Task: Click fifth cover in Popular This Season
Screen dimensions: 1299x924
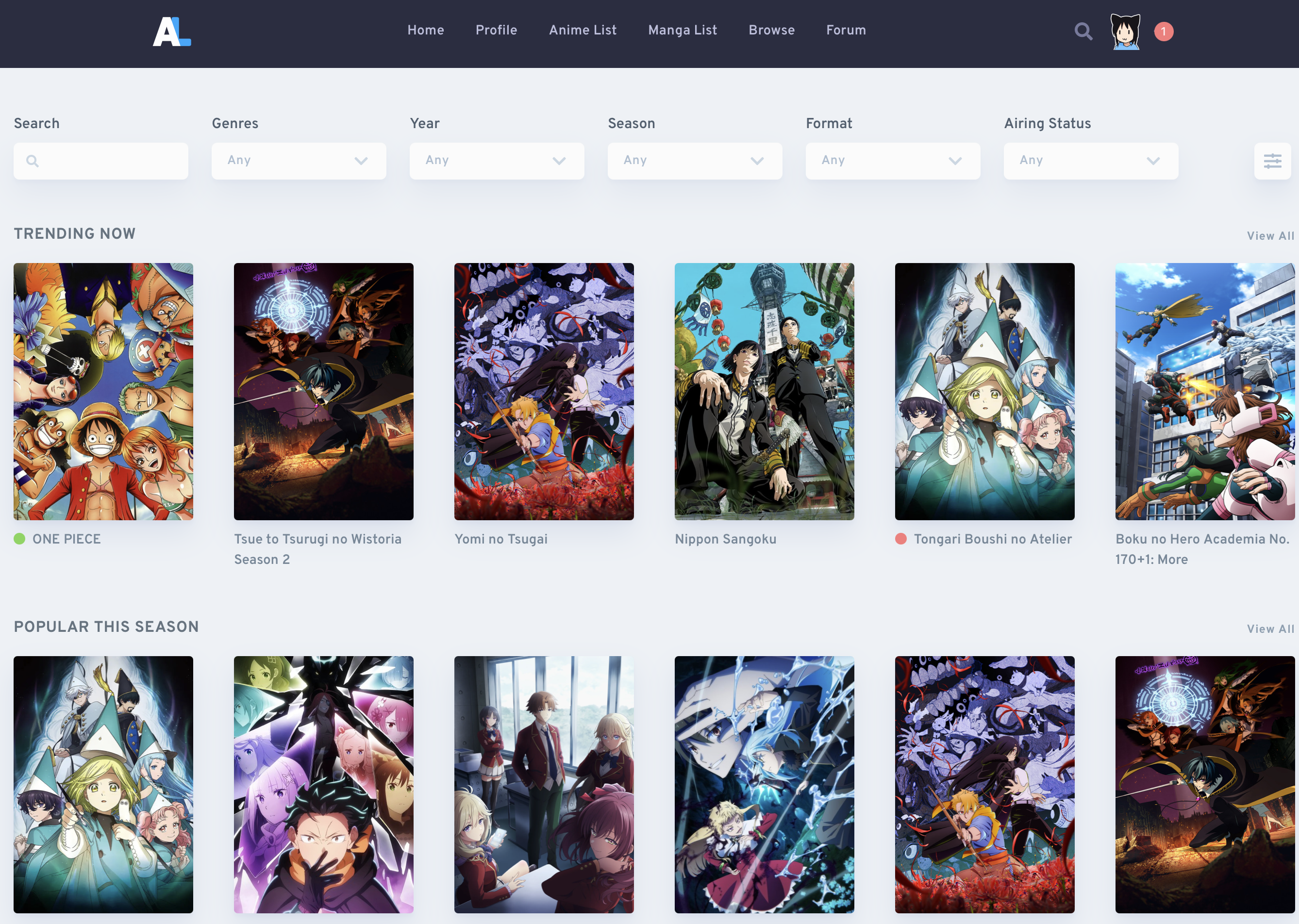Action: 985,785
